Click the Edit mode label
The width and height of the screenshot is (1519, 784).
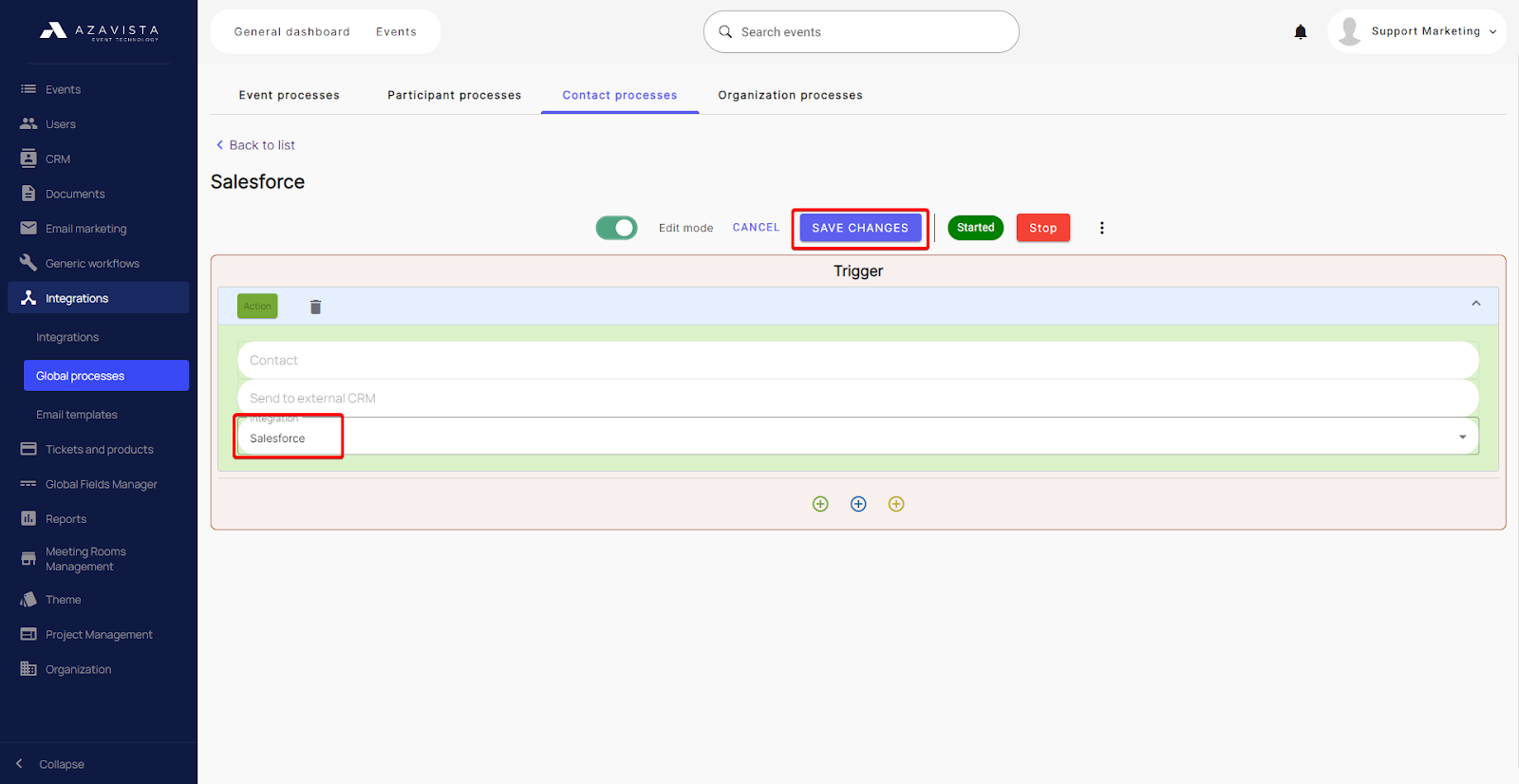[x=685, y=228]
